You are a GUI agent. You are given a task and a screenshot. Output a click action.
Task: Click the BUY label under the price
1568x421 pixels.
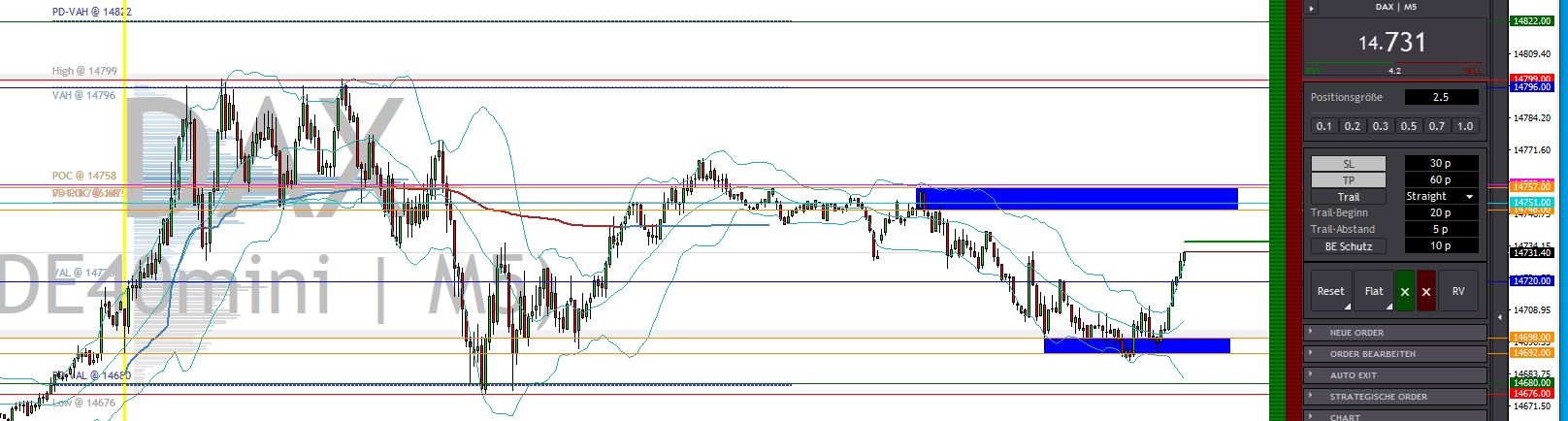pos(1314,70)
